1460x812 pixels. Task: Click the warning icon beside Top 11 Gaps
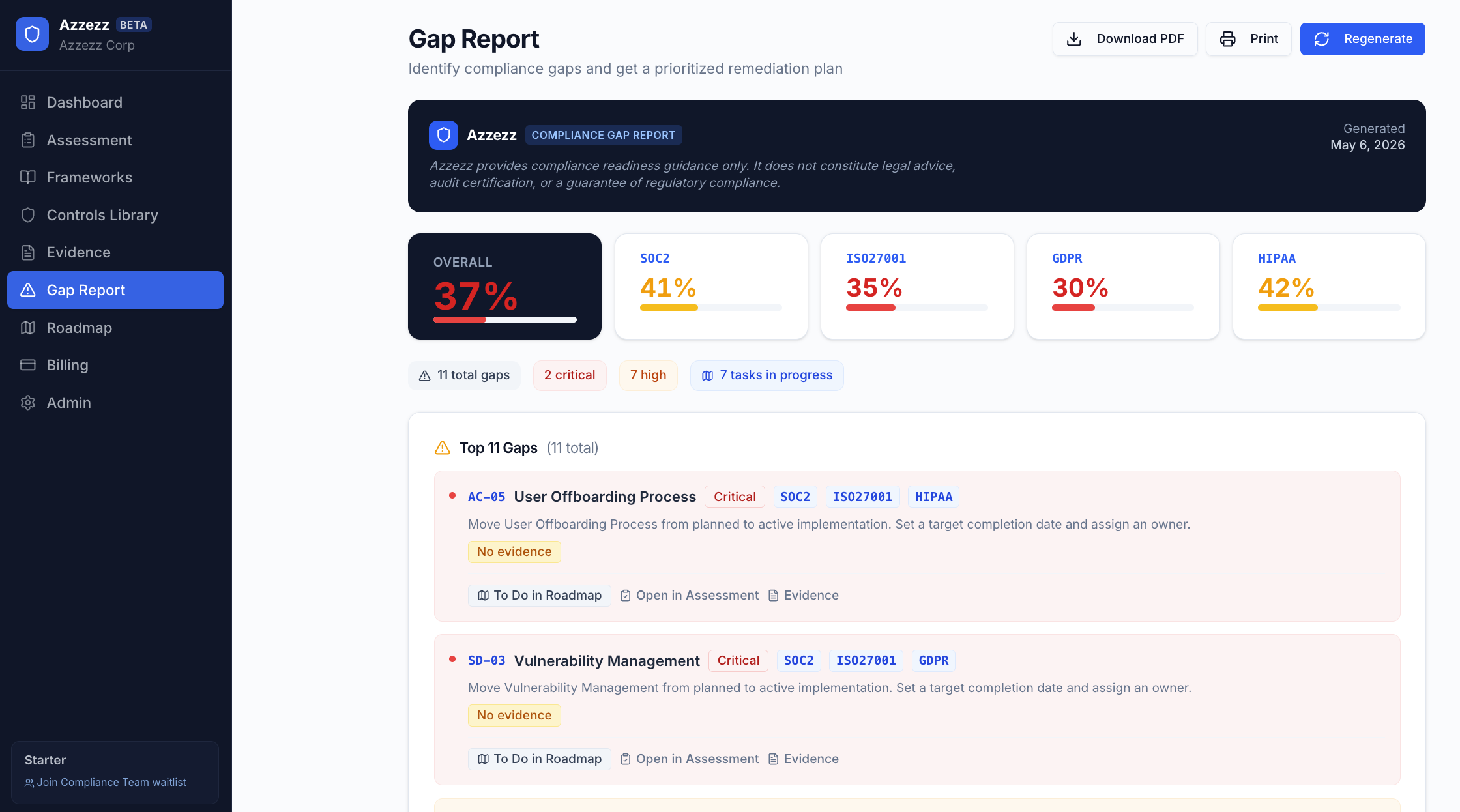coord(443,448)
